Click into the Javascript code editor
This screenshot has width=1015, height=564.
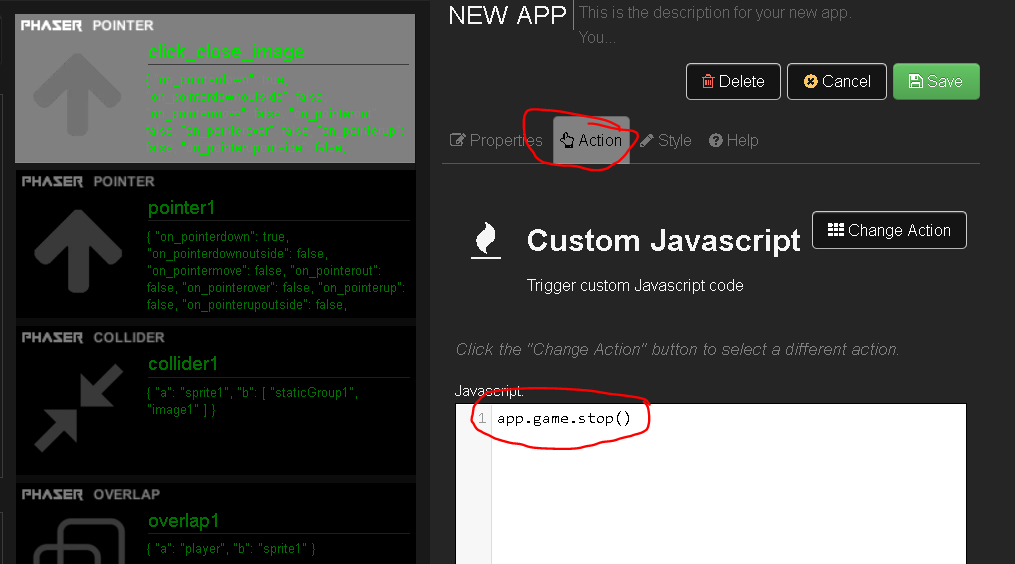pos(711,484)
